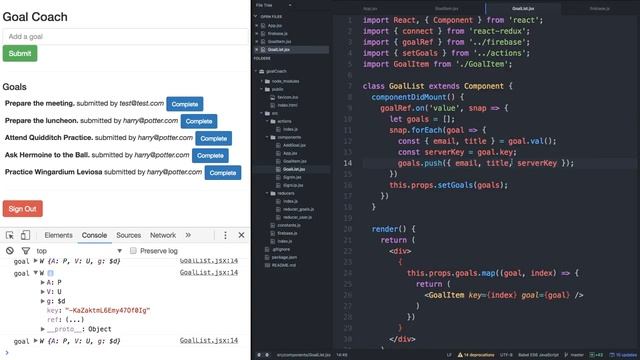Click the updates indicator in the status bar
This screenshot has width=640, height=360.
[x=623, y=355]
